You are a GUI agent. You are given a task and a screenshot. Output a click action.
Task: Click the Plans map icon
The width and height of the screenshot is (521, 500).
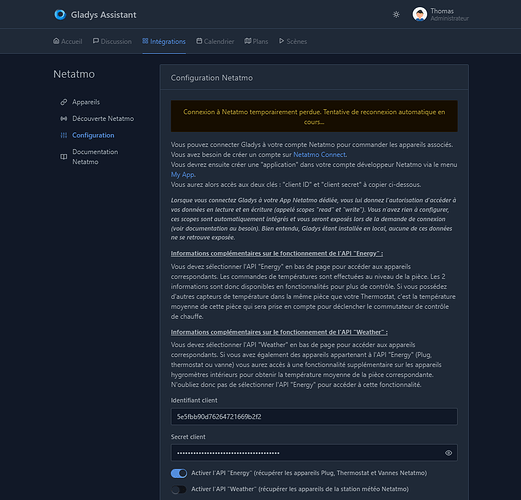[248, 41]
